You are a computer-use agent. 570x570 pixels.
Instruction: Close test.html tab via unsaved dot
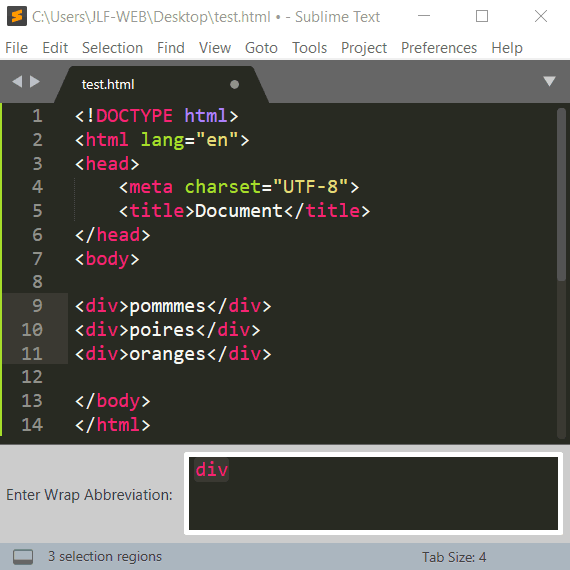point(234,84)
